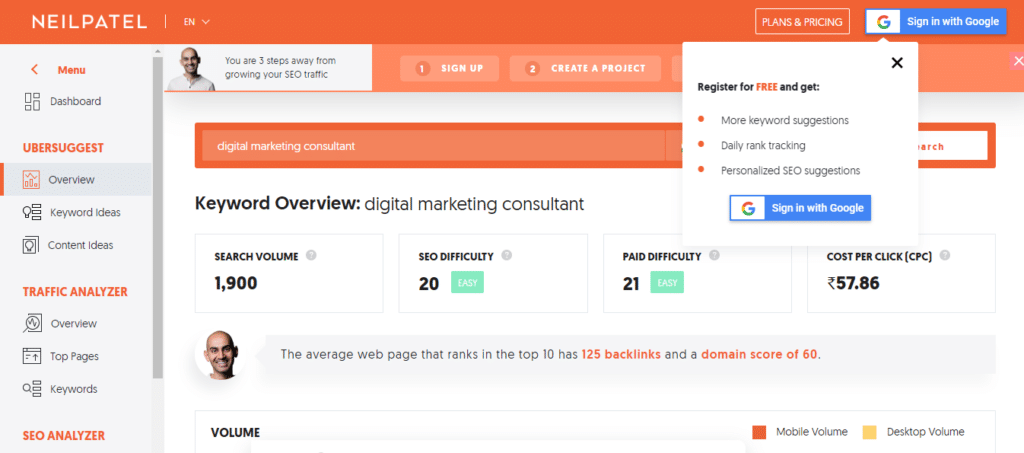The height and width of the screenshot is (453, 1024).
Task: Click UBERSUGGEST section heading
Action: pyautogui.click(x=63, y=148)
